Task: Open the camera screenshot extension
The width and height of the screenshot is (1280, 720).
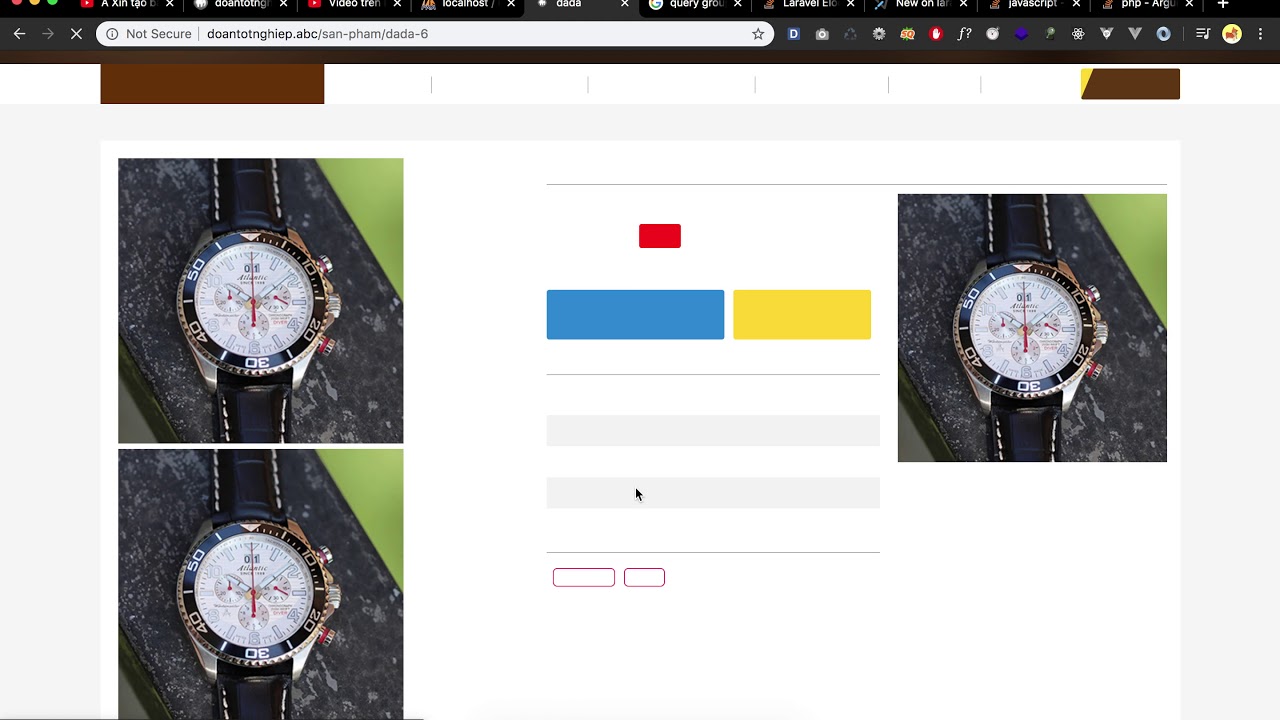Action: tap(822, 34)
